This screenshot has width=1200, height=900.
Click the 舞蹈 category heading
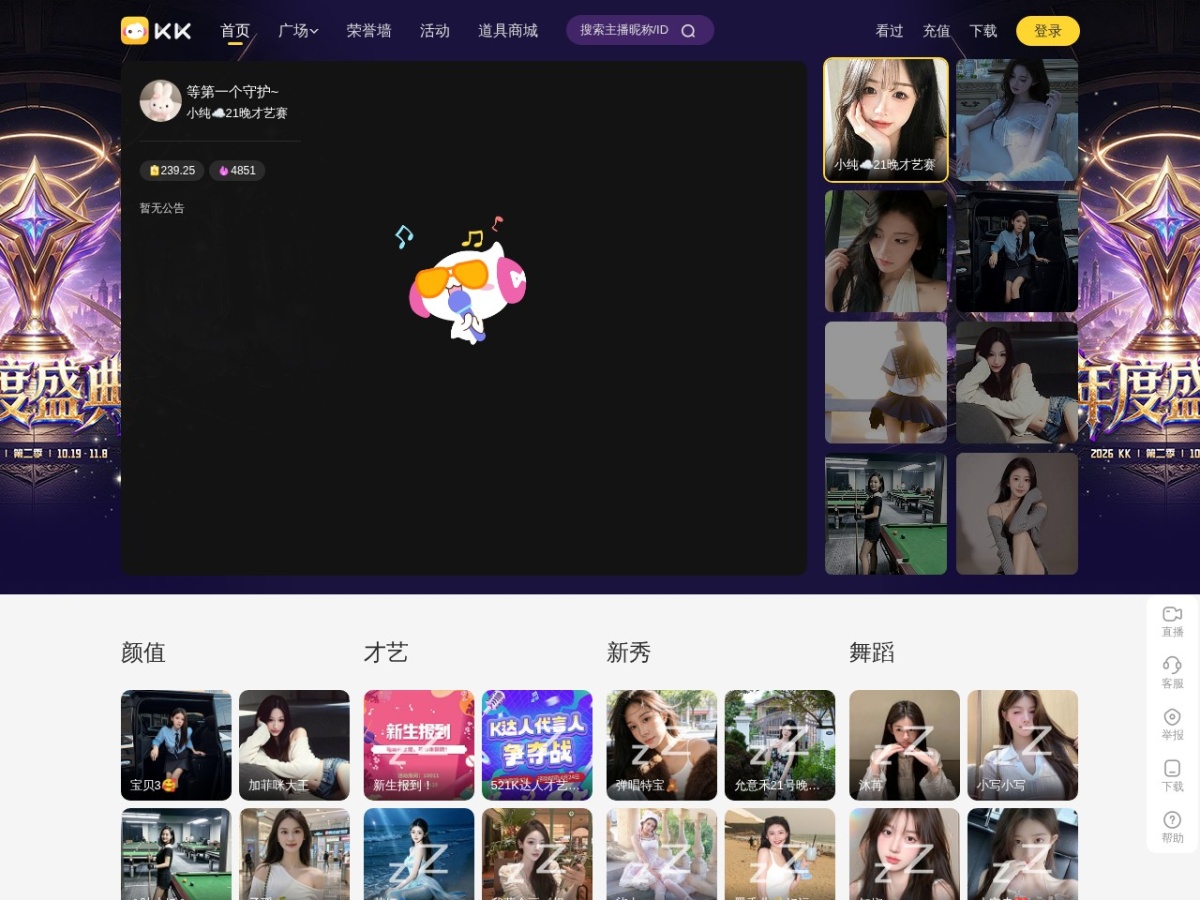coord(872,653)
